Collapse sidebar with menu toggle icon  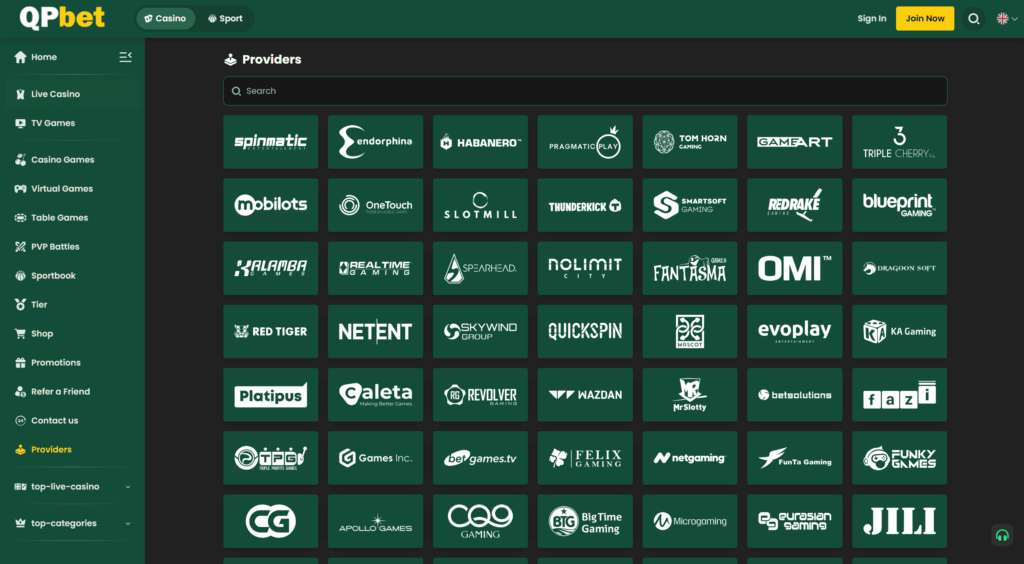125,57
